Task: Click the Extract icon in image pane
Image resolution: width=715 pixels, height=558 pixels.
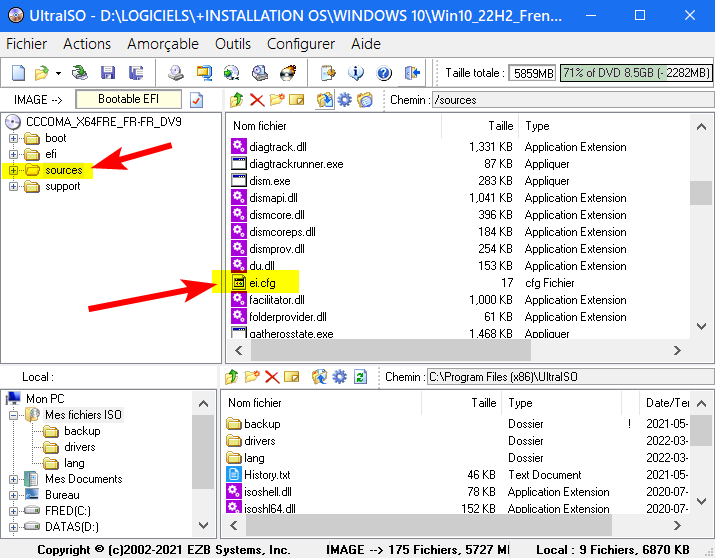Action: click(325, 100)
